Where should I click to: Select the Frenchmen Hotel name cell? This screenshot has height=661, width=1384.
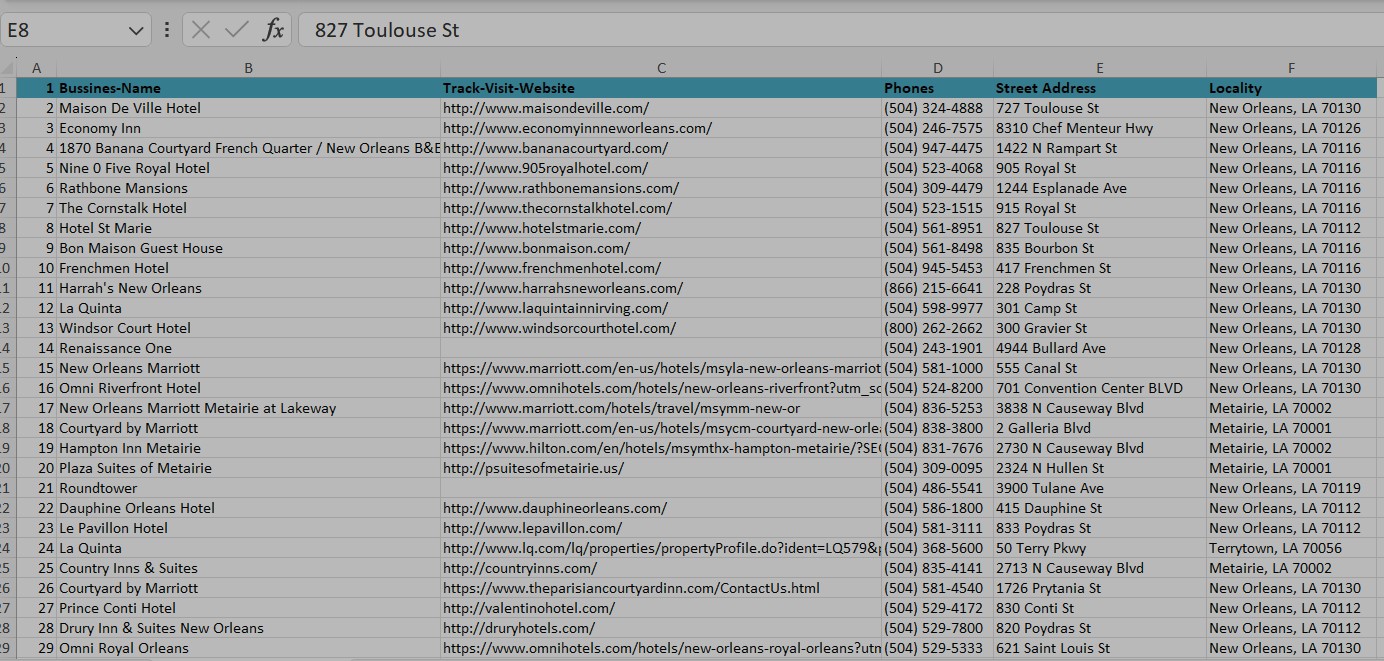tap(249, 268)
